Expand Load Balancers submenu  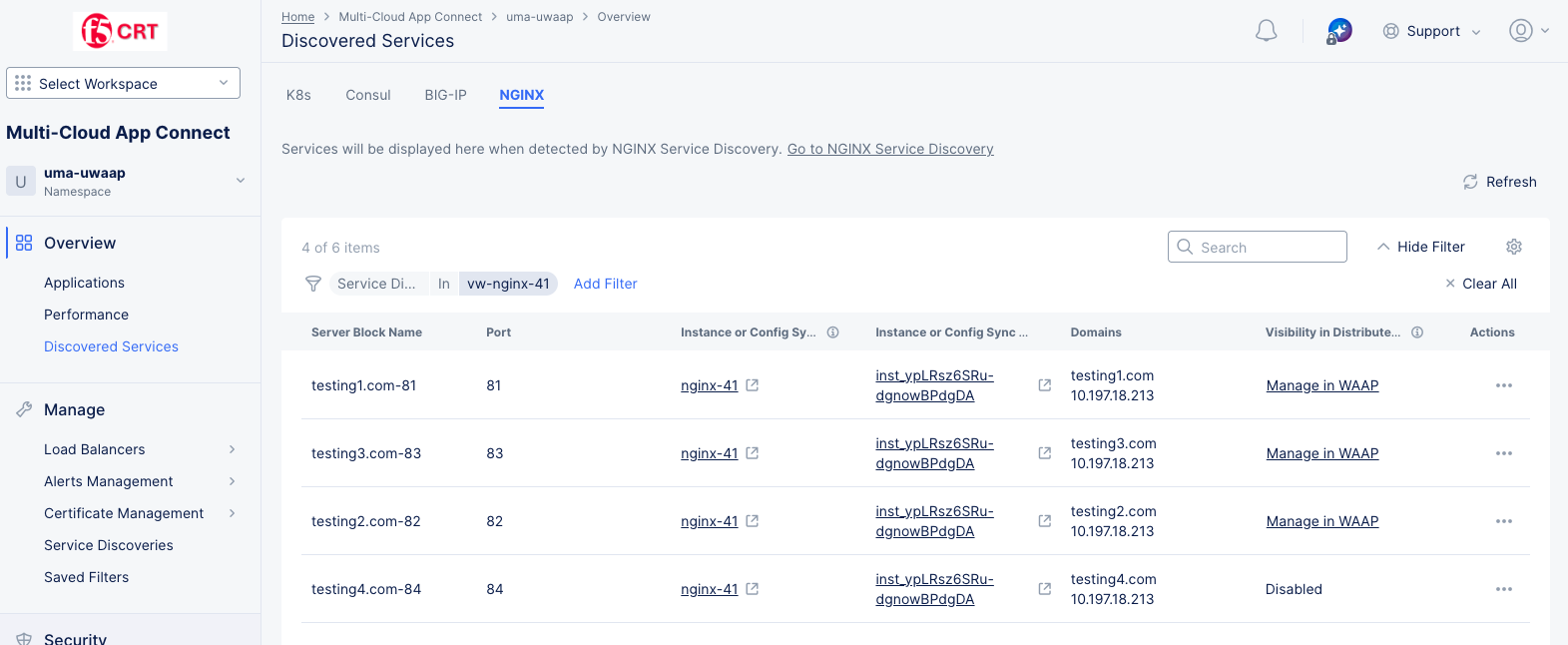pos(233,449)
